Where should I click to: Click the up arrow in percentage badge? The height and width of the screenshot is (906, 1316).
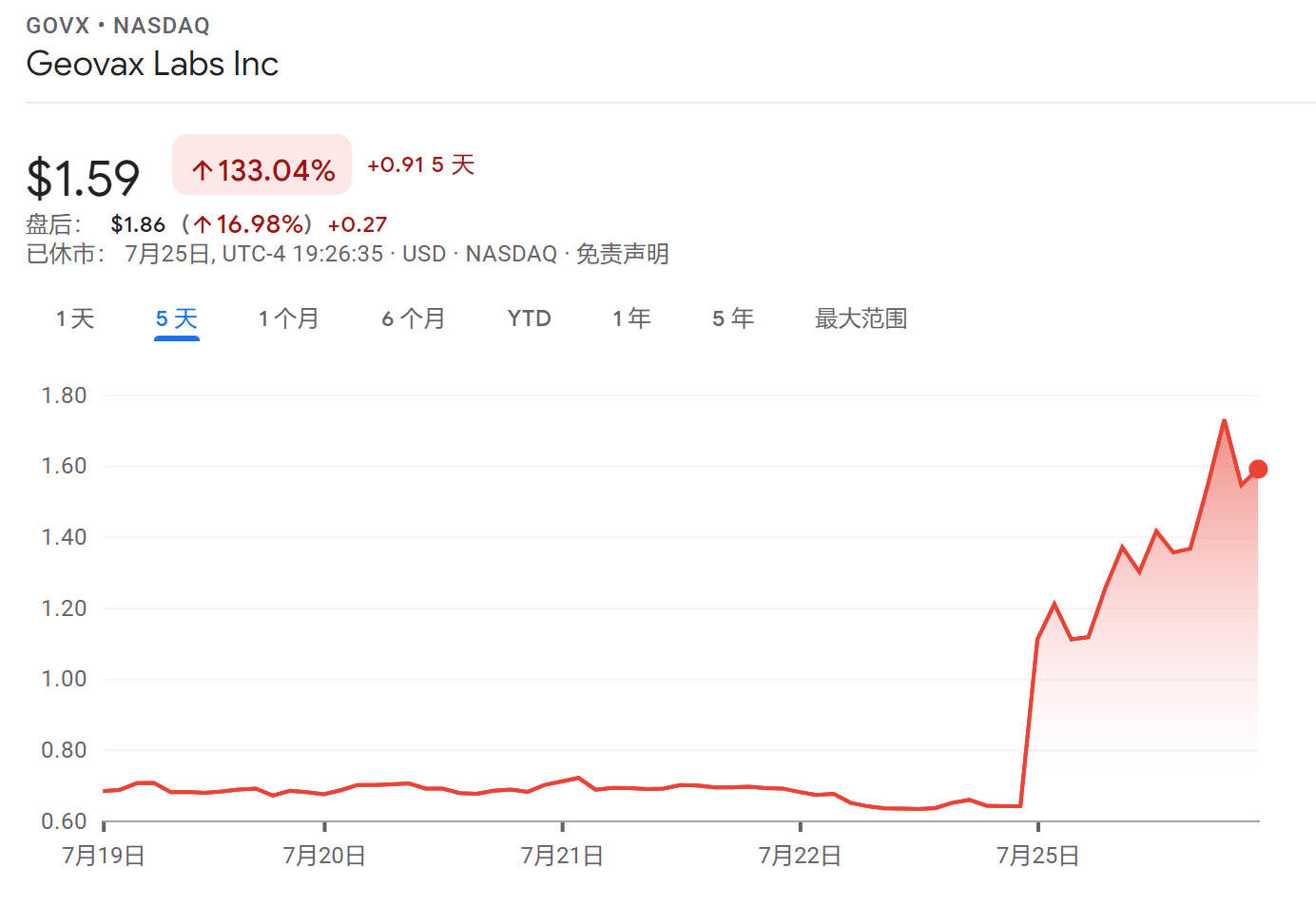click(202, 171)
